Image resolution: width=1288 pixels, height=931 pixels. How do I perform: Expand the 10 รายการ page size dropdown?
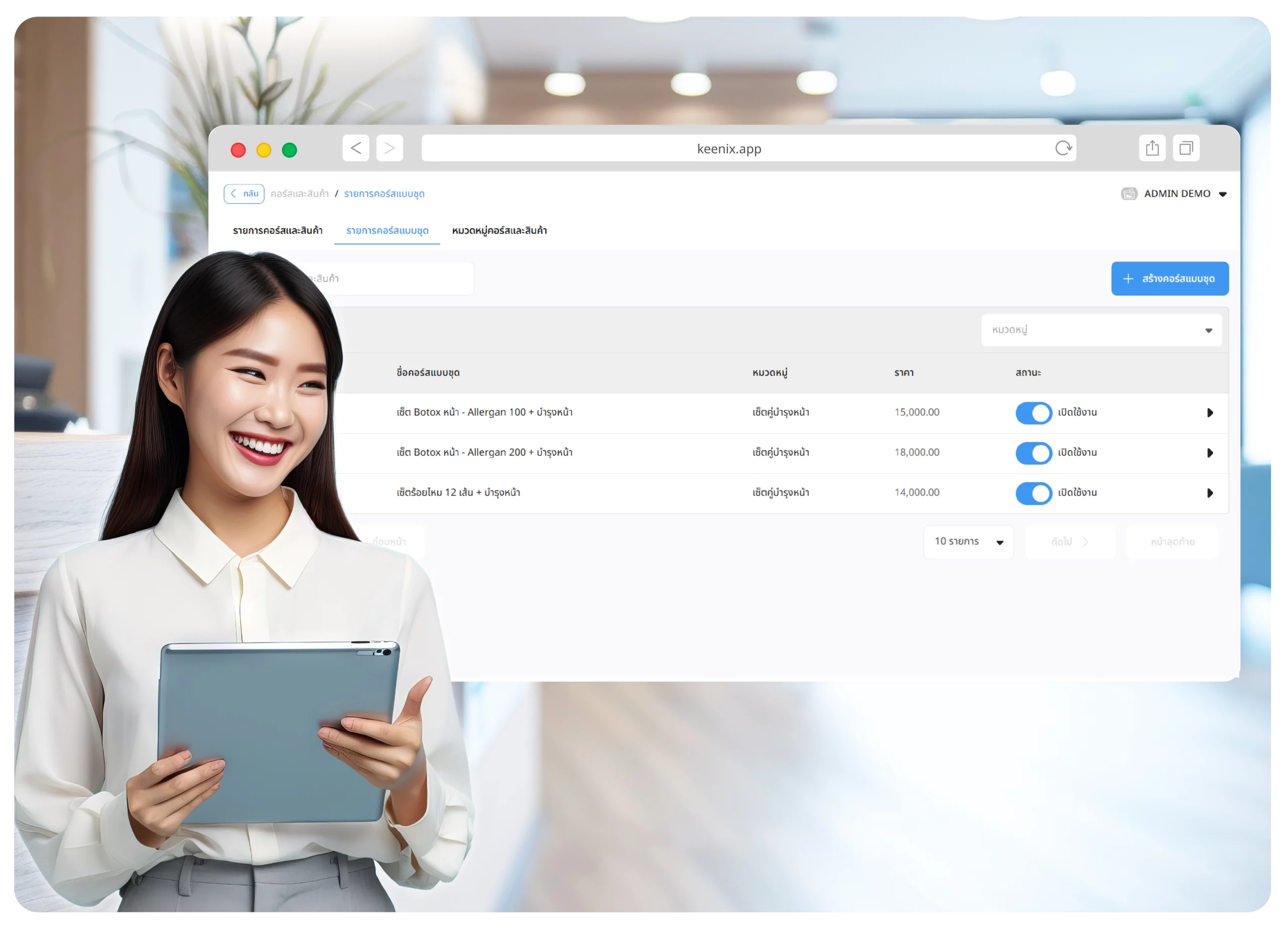click(x=968, y=542)
